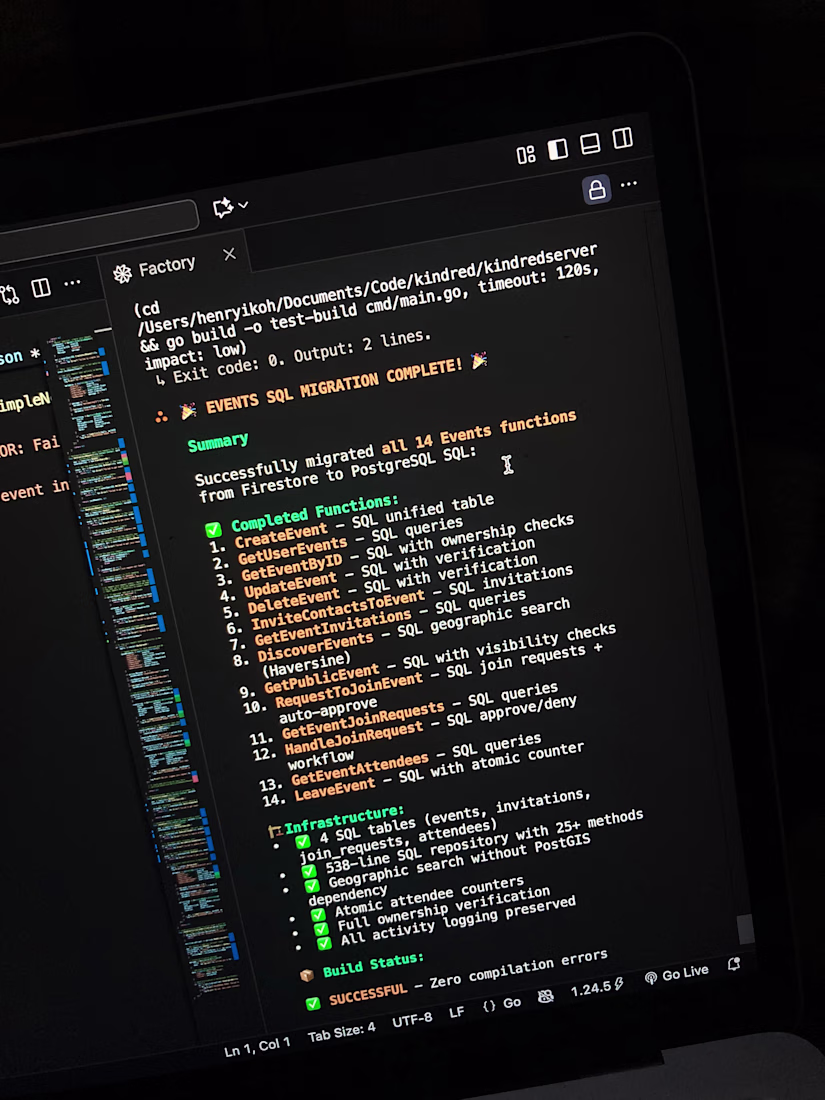Screen dimensions: 825x1100
Task: Close the Factory tab
Action: (x=229, y=254)
